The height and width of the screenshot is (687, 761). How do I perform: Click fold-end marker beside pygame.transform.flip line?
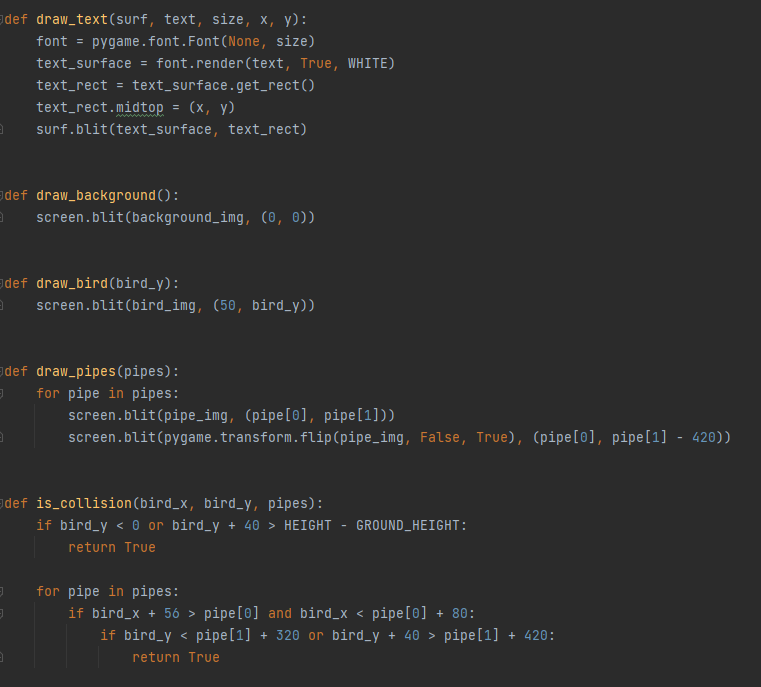(x=2, y=437)
